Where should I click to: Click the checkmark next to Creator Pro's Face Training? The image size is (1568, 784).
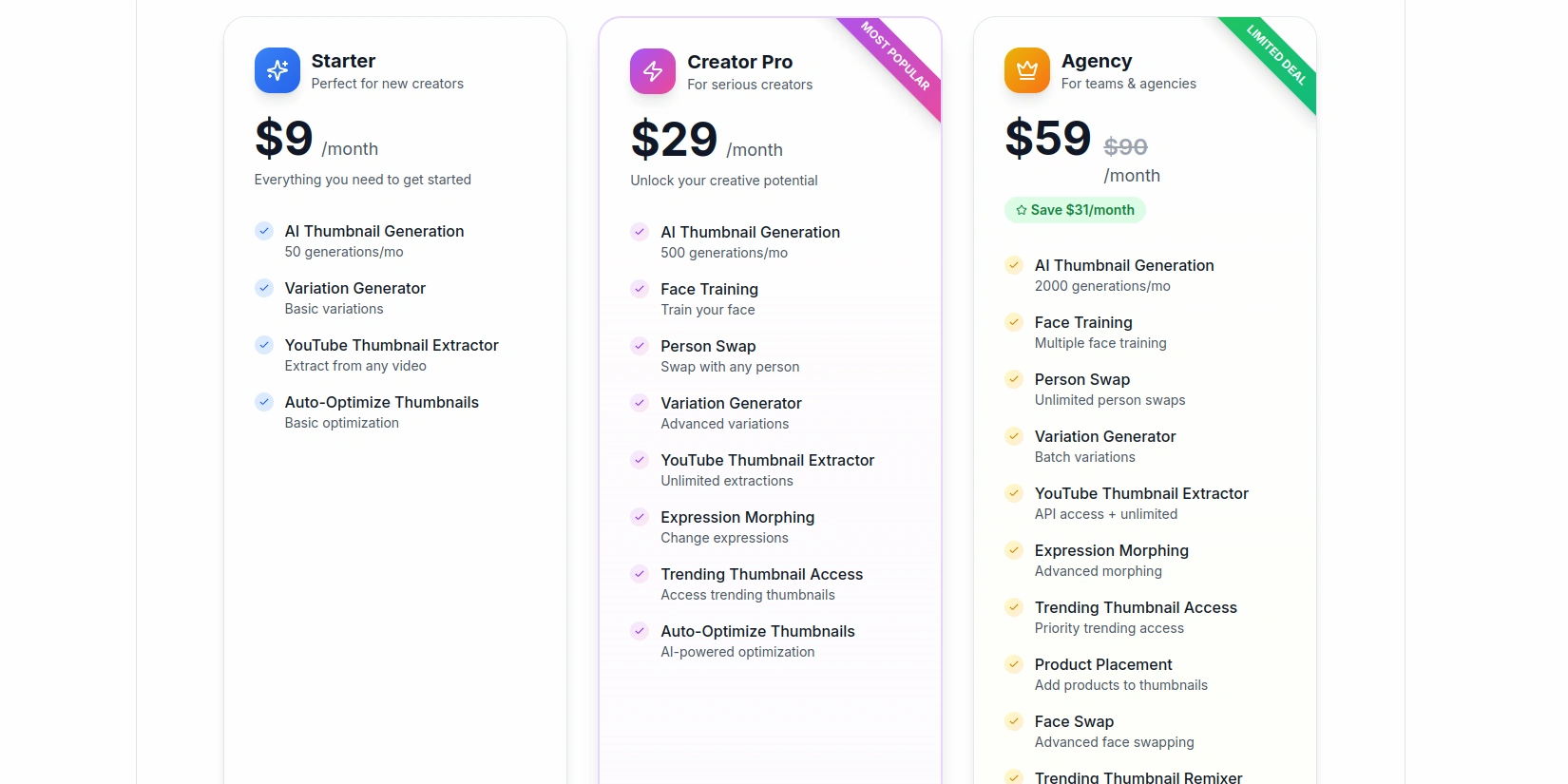pos(640,289)
